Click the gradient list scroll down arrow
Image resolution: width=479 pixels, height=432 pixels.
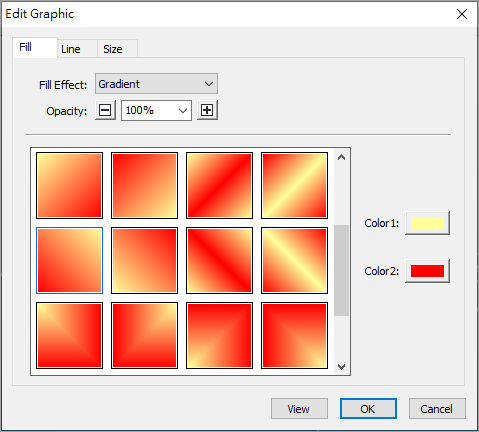point(341,367)
